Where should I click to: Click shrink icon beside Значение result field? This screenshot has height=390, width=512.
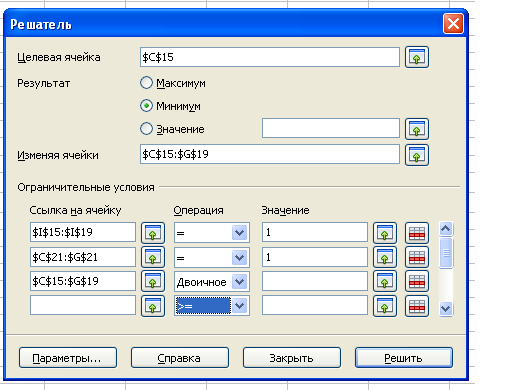pyautogui.click(x=417, y=129)
